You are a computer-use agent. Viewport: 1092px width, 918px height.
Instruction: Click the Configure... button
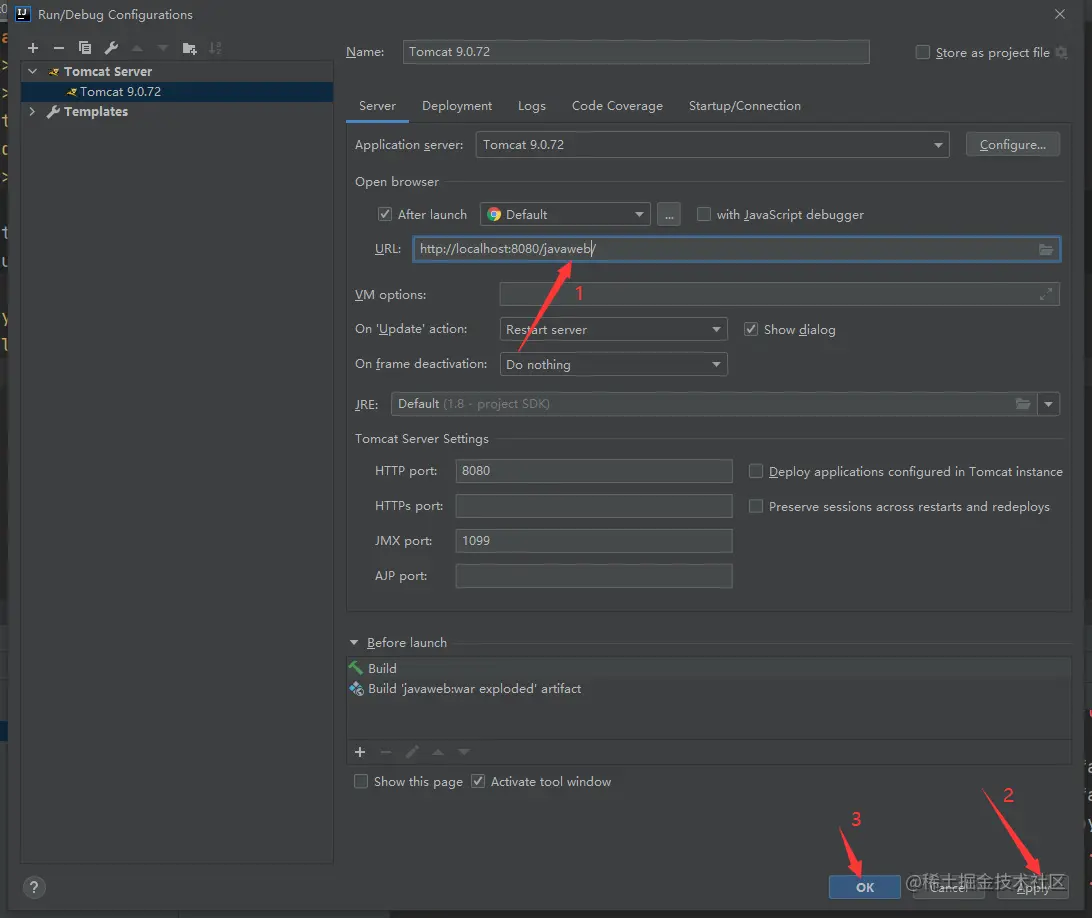click(x=1013, y=145)
